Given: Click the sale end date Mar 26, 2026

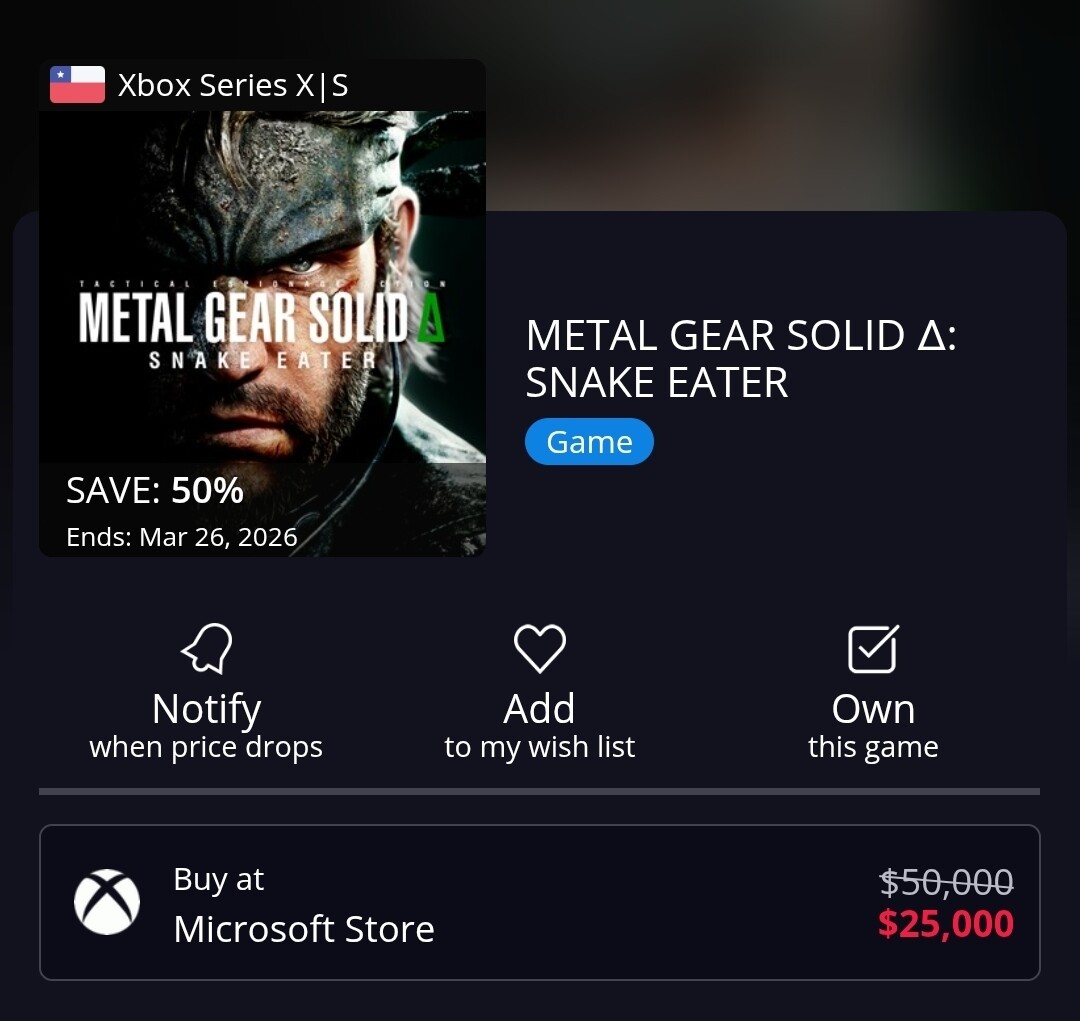Looking at the screenshot, I should coord(182,537).
